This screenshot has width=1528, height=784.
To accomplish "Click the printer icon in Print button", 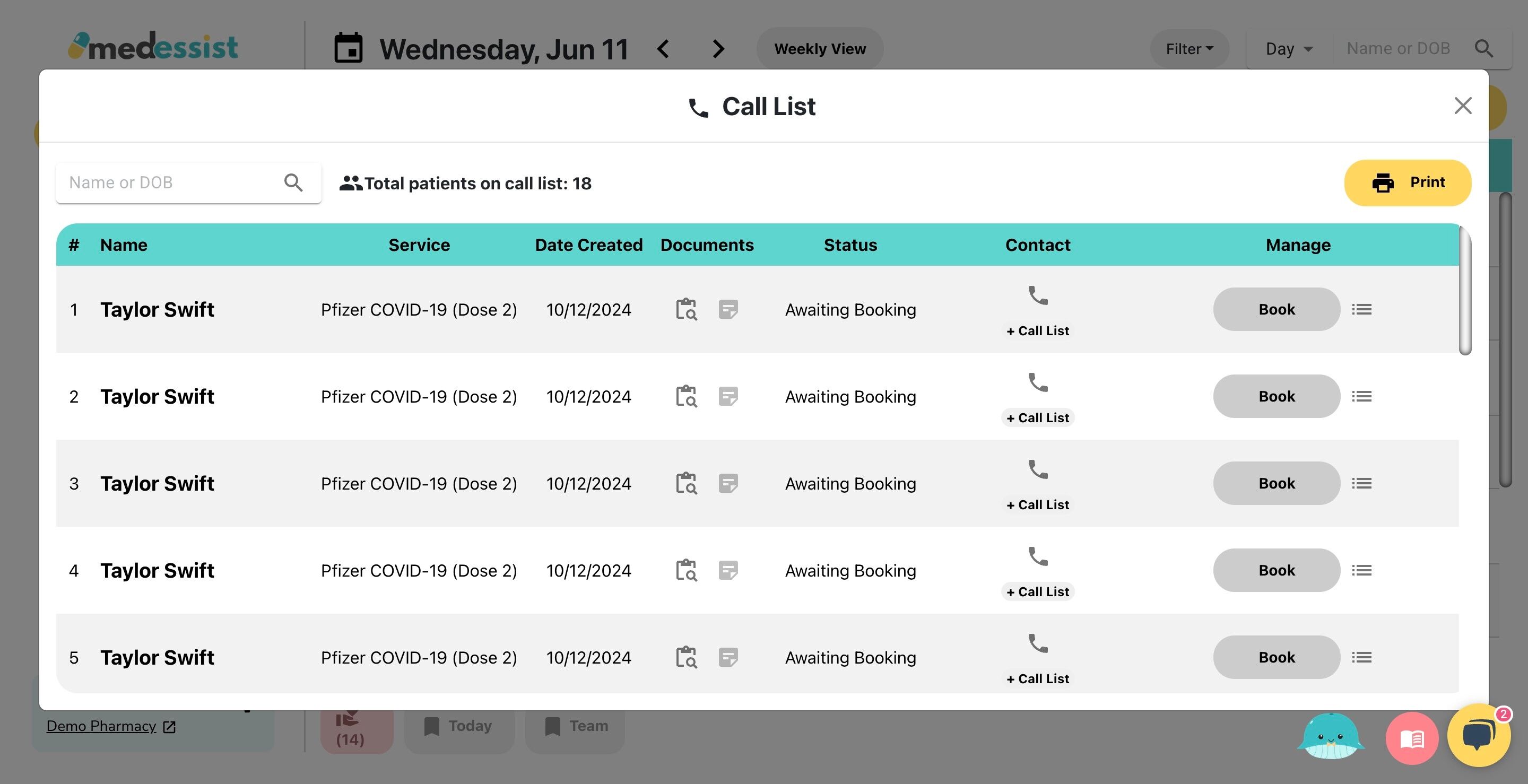I will 1383,182.
